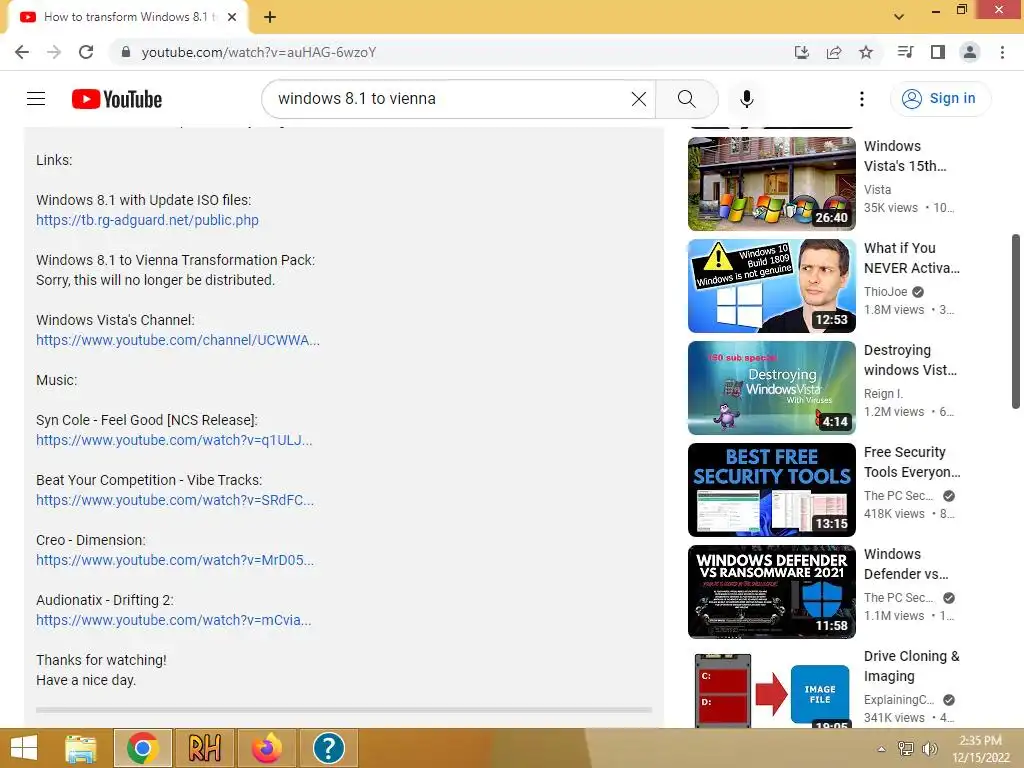Image resolution: width=1024 pixels, height=768 pixels.
Task: Open the Chrome three-dot menu
Action: 1002,52
